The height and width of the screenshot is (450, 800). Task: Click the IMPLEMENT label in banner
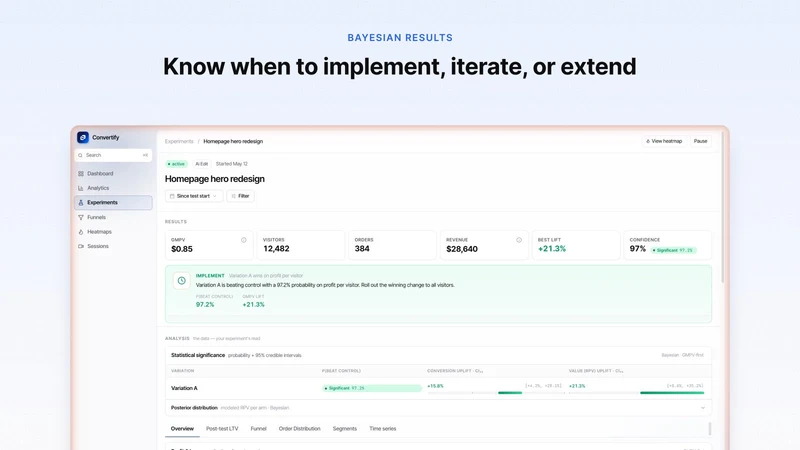click(x=210, y=276)
